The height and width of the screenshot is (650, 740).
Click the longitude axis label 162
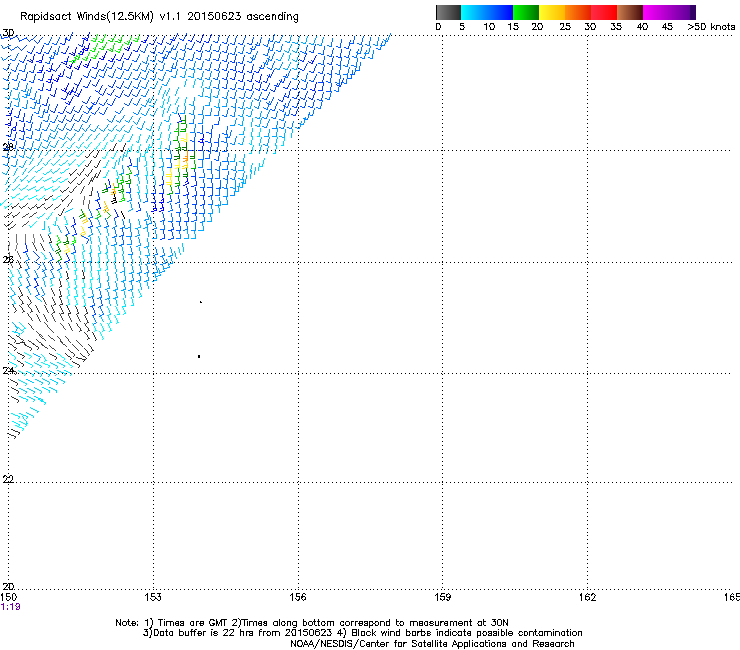[587, 597]
